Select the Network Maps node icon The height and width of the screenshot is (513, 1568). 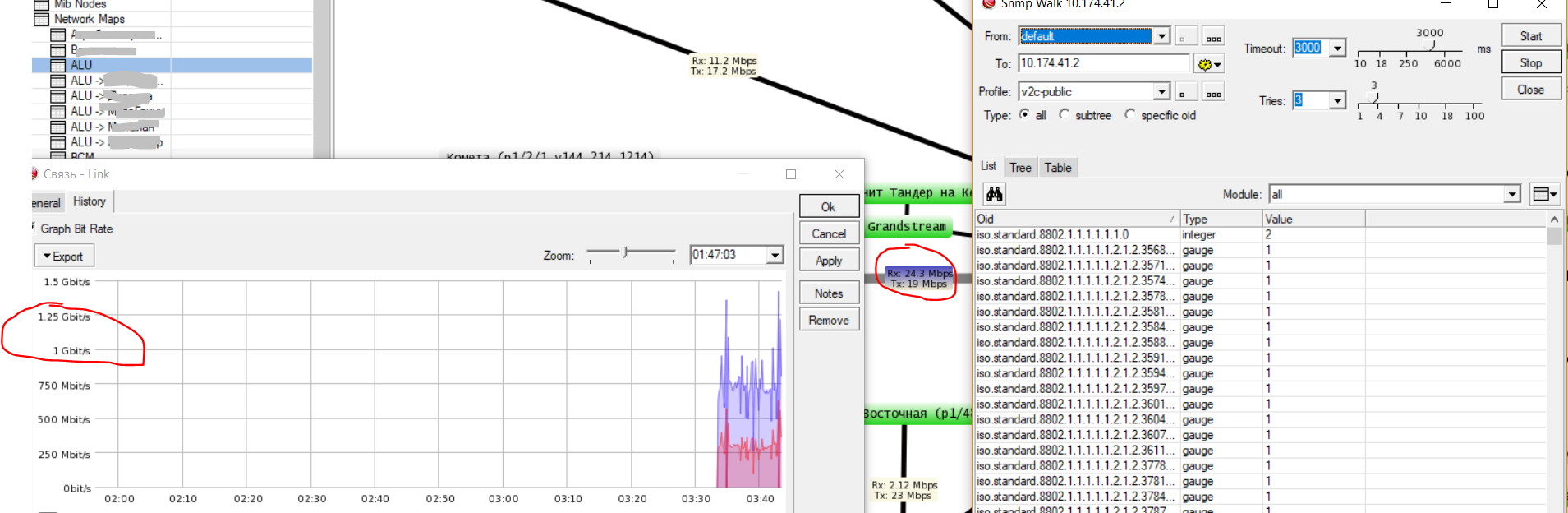[x=41, y=19]
